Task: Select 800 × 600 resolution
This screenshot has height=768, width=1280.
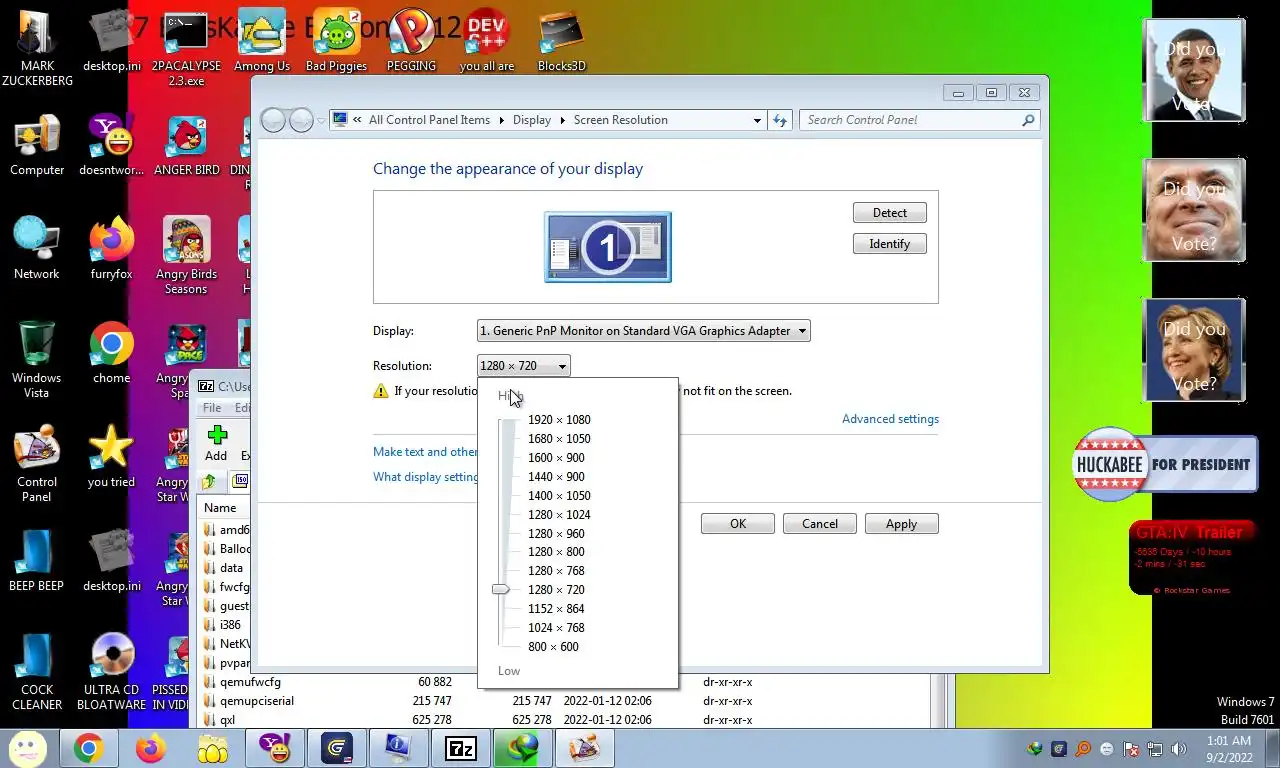Action: (553, 647)
